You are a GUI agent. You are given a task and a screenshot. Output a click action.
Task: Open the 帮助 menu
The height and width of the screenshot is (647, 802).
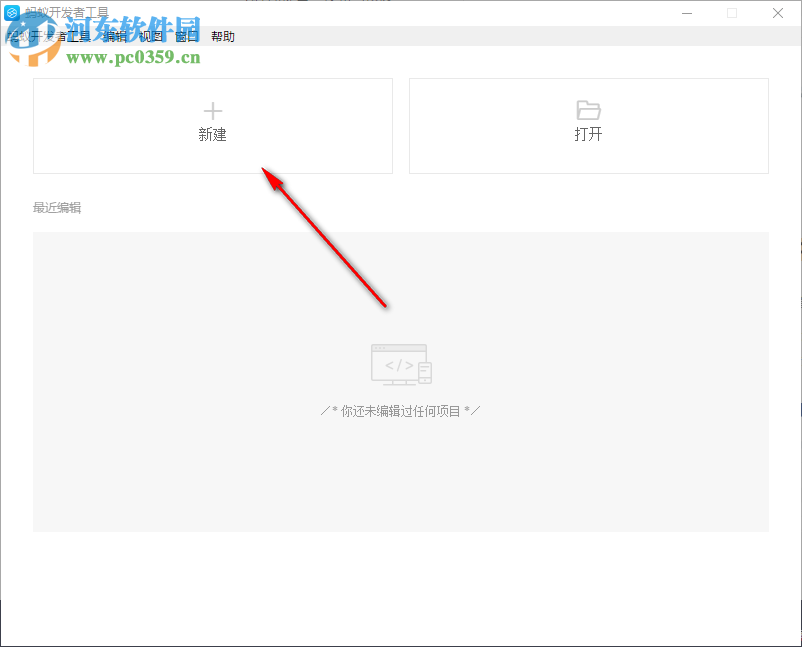click(223, 36)
